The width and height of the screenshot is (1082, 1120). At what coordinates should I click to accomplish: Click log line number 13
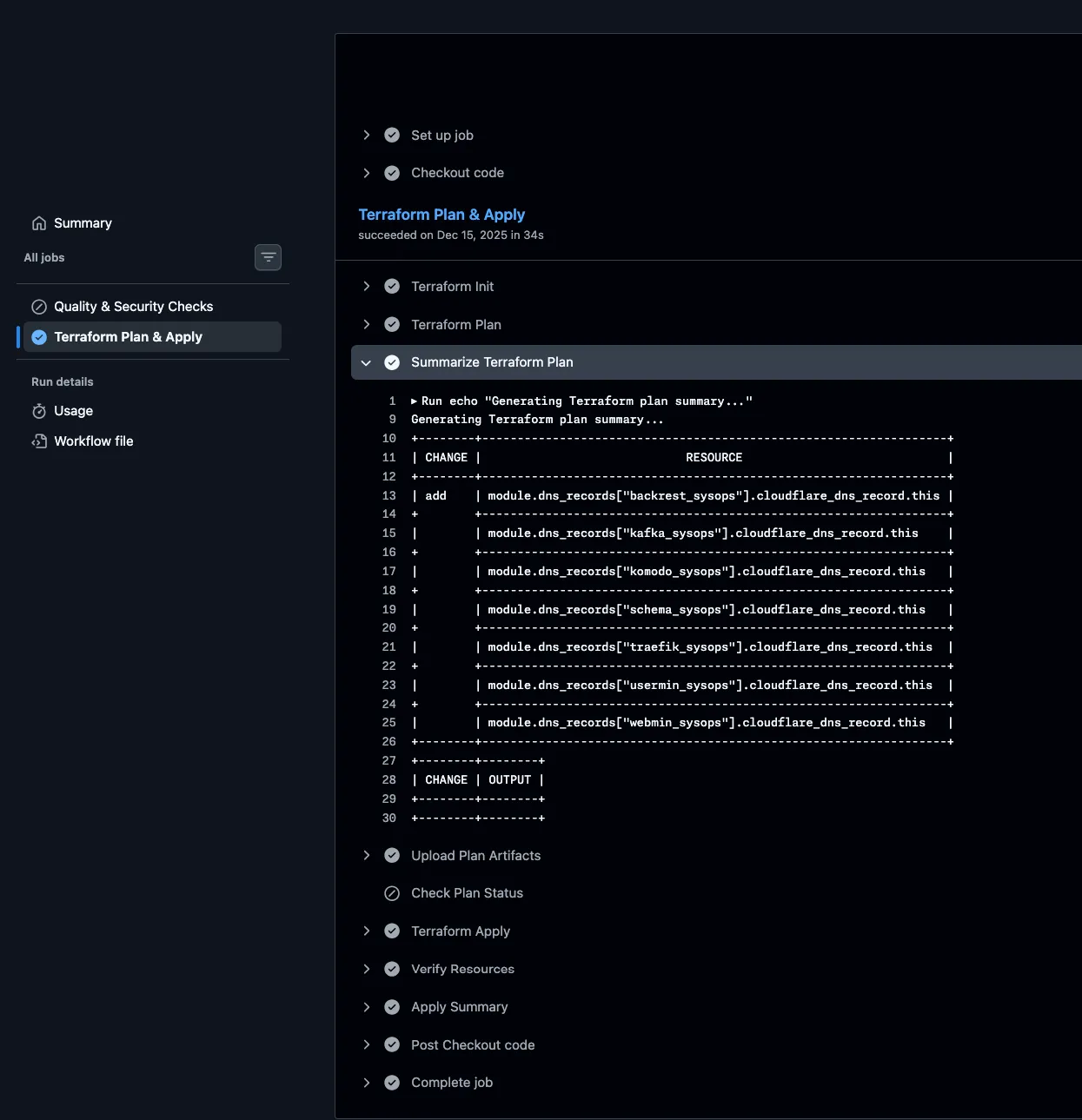[388, 496]
